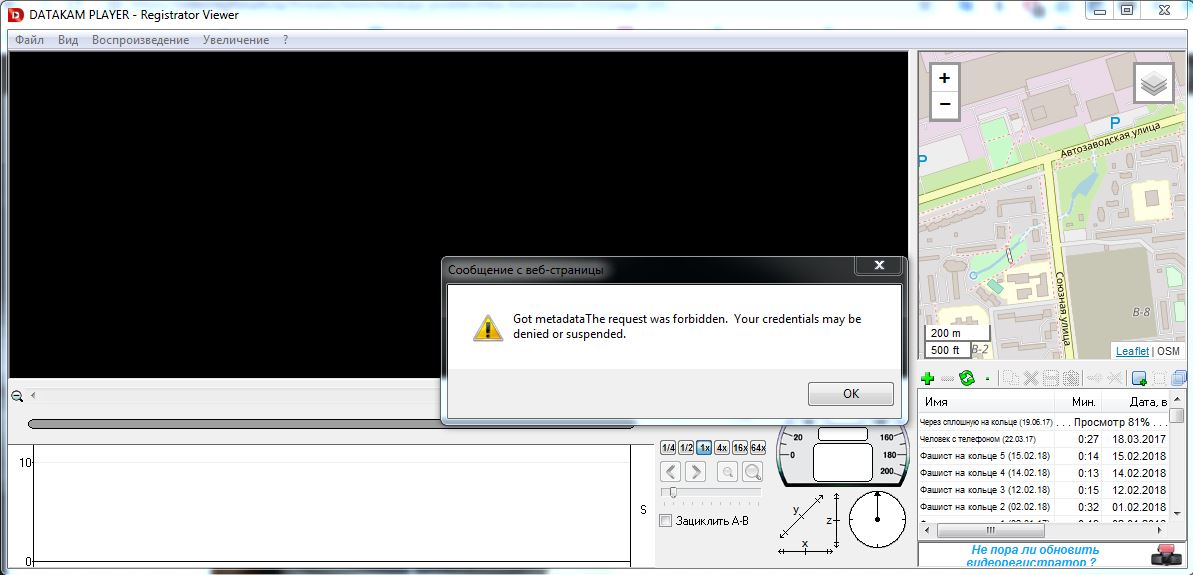The height and width of the screenshot is (575, 1193).
Task: Open the Leaflet link on the map
Action: point(1132,351)
